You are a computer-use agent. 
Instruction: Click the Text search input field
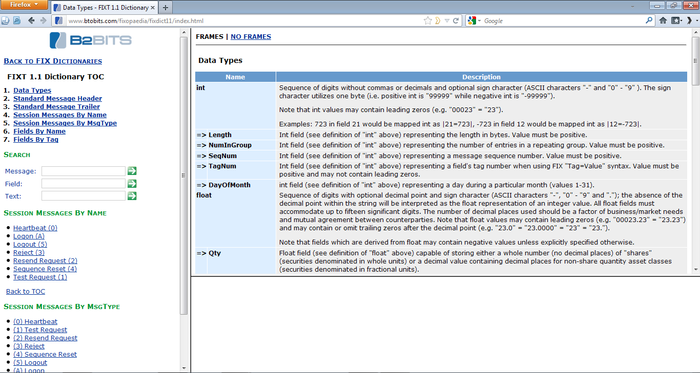click(x=83, y=196)
